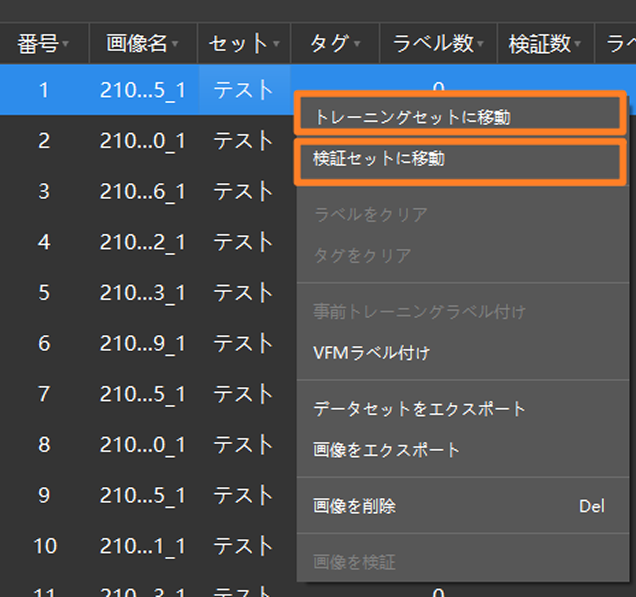Viewport: 636px width, 597px height.
Task: Select データセットをエクスポート menu item
Action: pyautogui.click(x=463, y=409)
